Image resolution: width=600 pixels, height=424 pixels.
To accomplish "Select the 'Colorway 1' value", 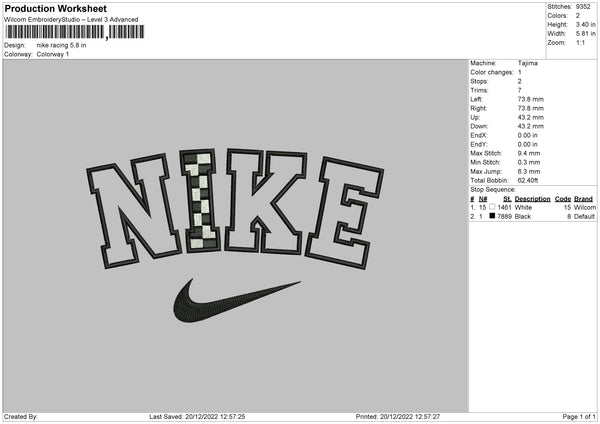I will [53, 54].
